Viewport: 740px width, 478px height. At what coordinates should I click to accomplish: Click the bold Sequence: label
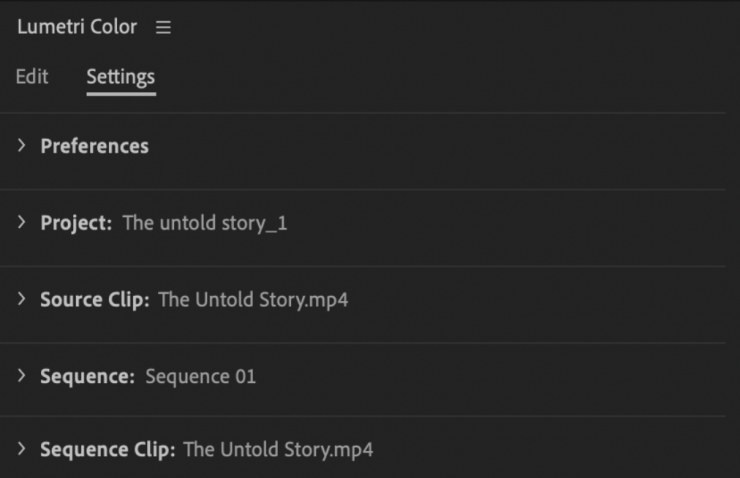(87, 377)
